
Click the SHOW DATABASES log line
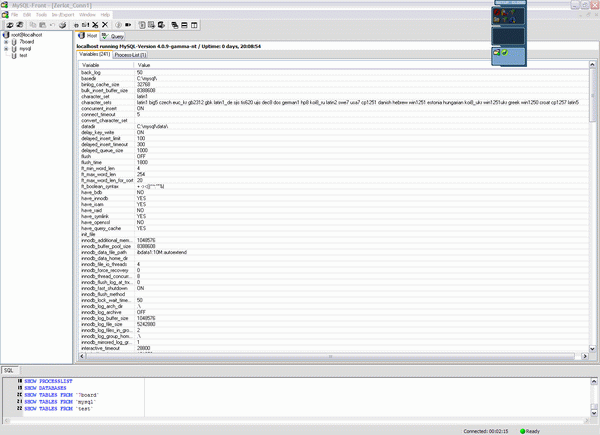pyautogui.click(x=45, y=388)
